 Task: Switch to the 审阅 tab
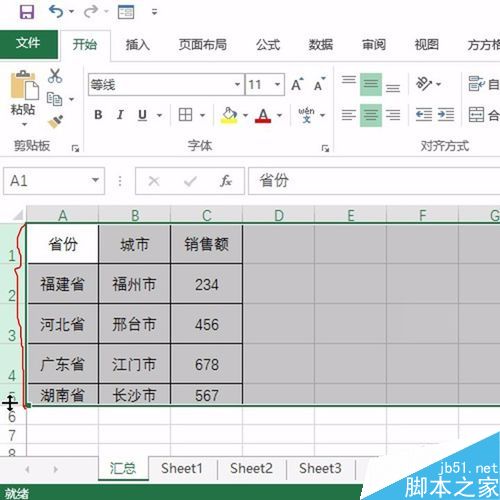pyautogui.click(x=374, y=45)
